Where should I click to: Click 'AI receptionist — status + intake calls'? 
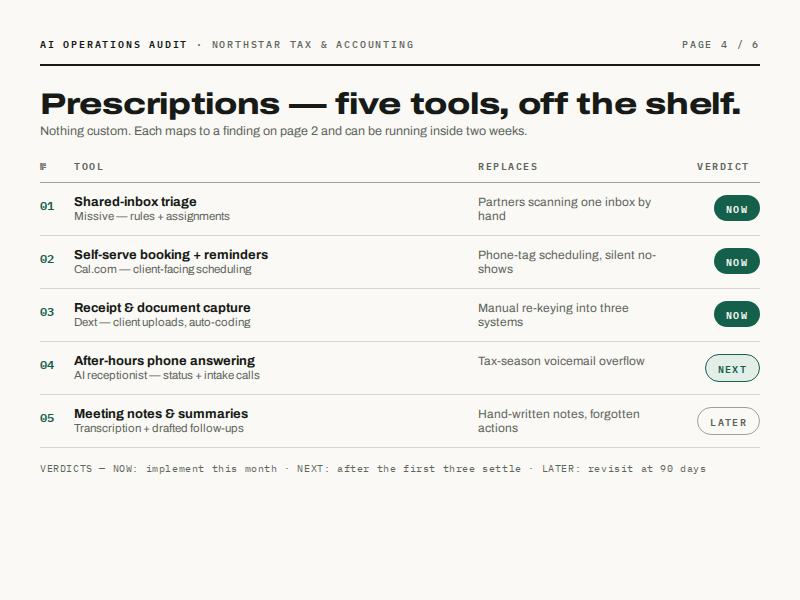167,376
